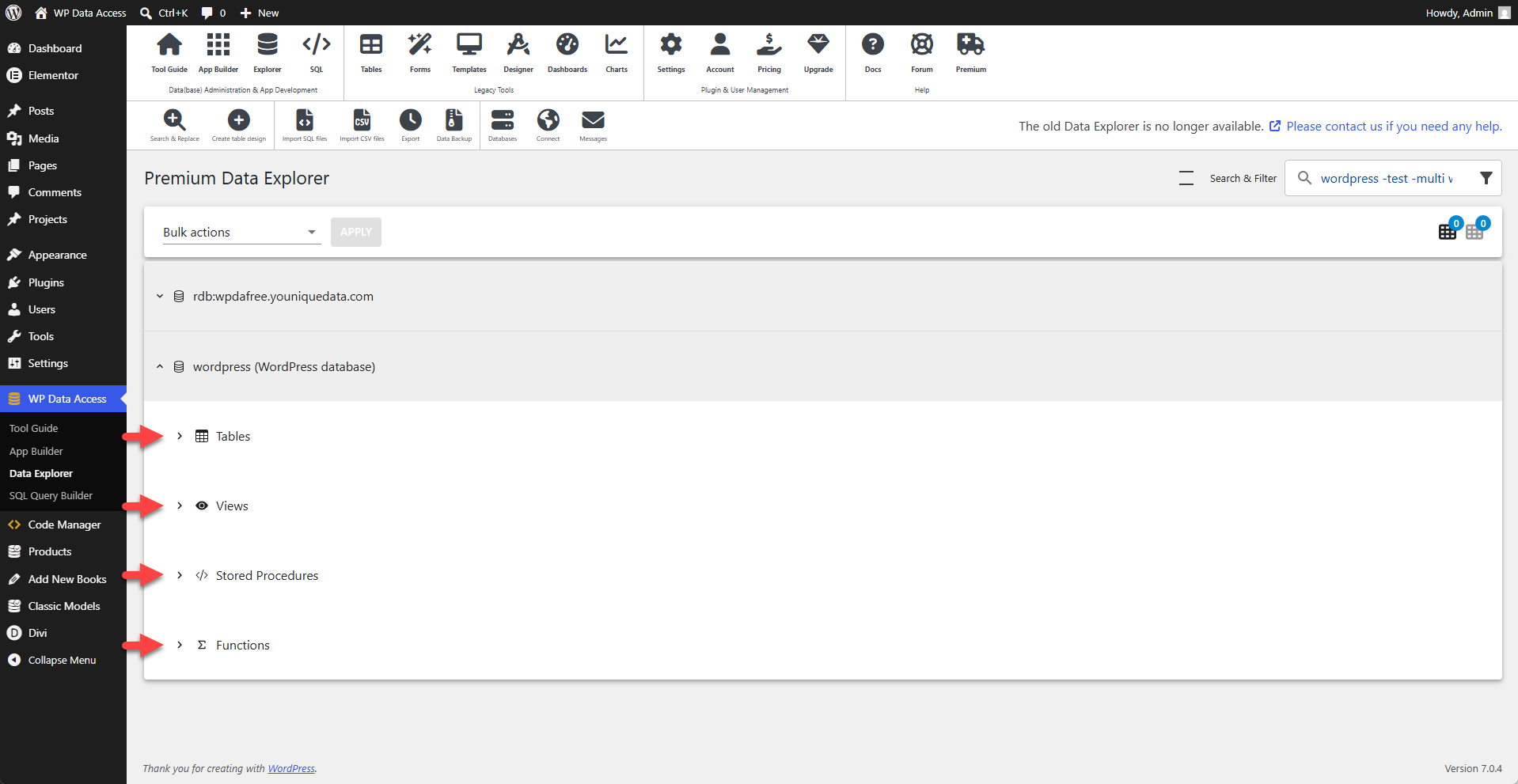Click the WordPress logo in admin bar
Screen dimensions: 1518x784
pos(13,13)
